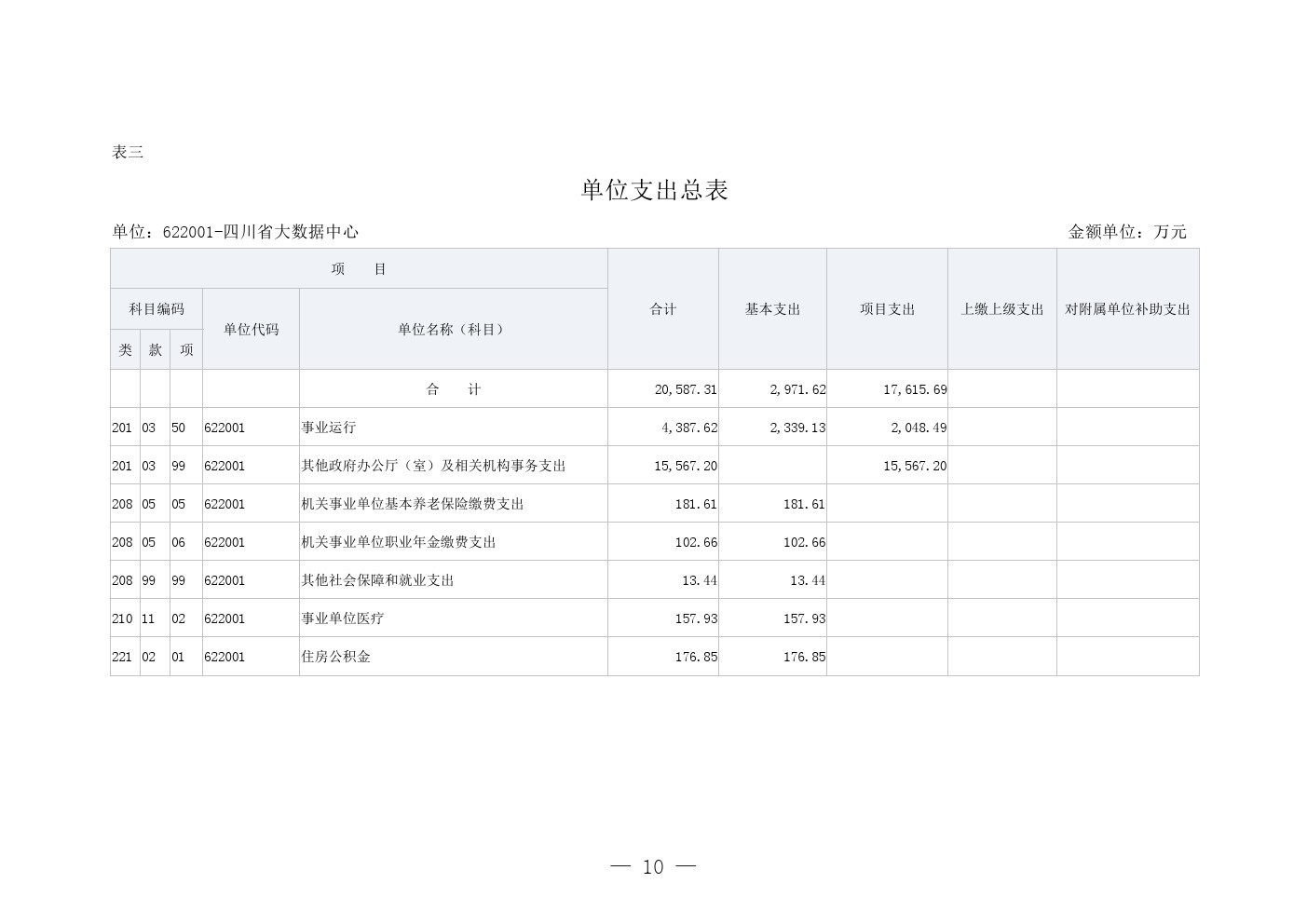Select the total amount 20,587.31 cell

point(686,389)
